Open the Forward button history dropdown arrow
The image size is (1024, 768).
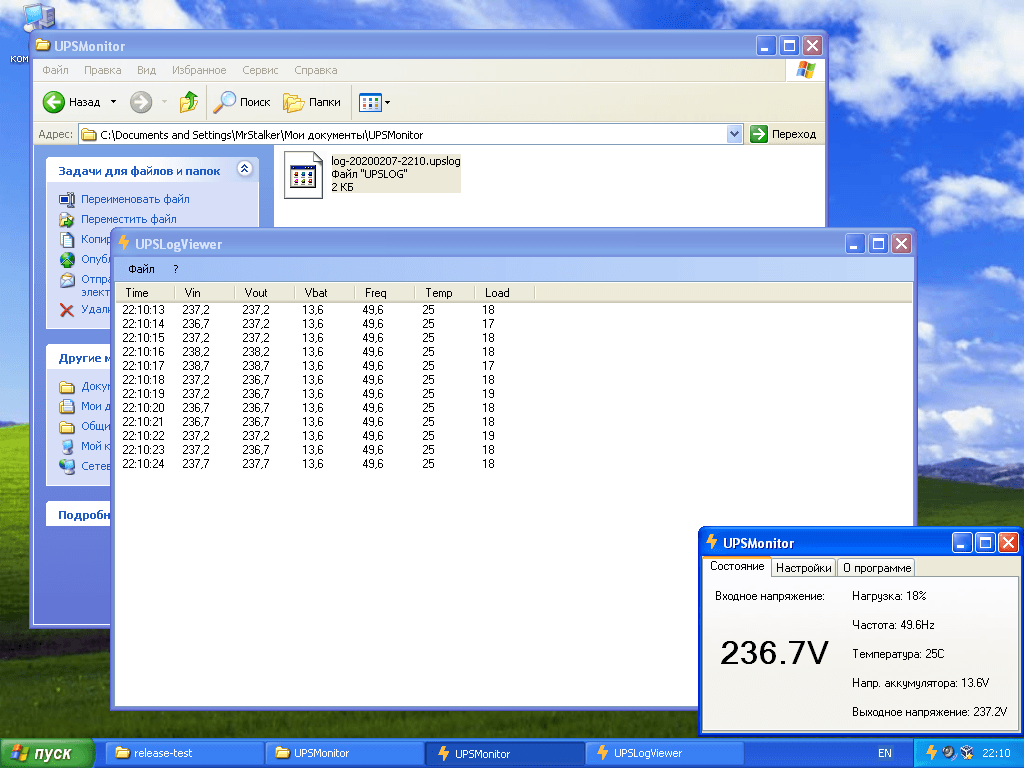click(x=164, y=102)
